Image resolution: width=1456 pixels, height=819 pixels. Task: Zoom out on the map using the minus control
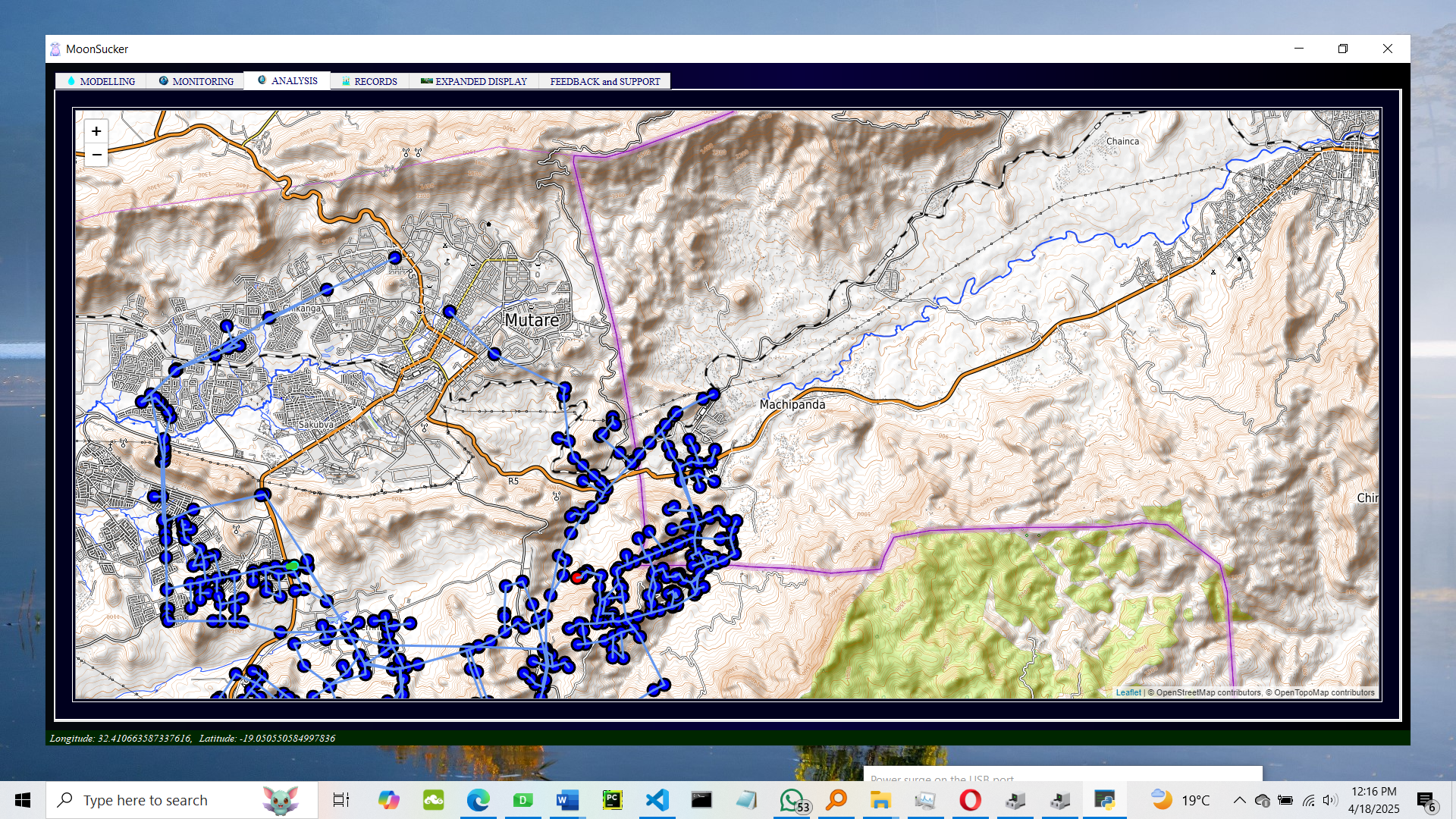click(x=96, y=154)
